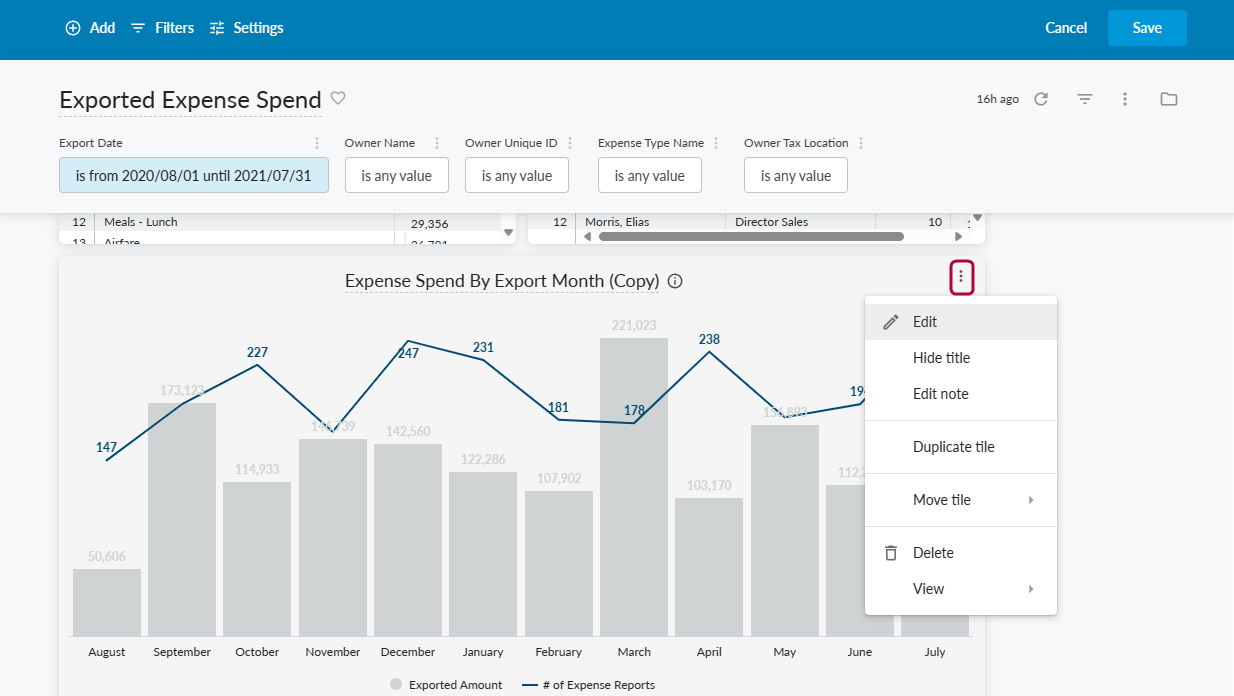The height and width of the screenshot is (696, 1234).
Task: Expand the Move tile submenu
Action: pyautogui.click(x=960, y=500)
